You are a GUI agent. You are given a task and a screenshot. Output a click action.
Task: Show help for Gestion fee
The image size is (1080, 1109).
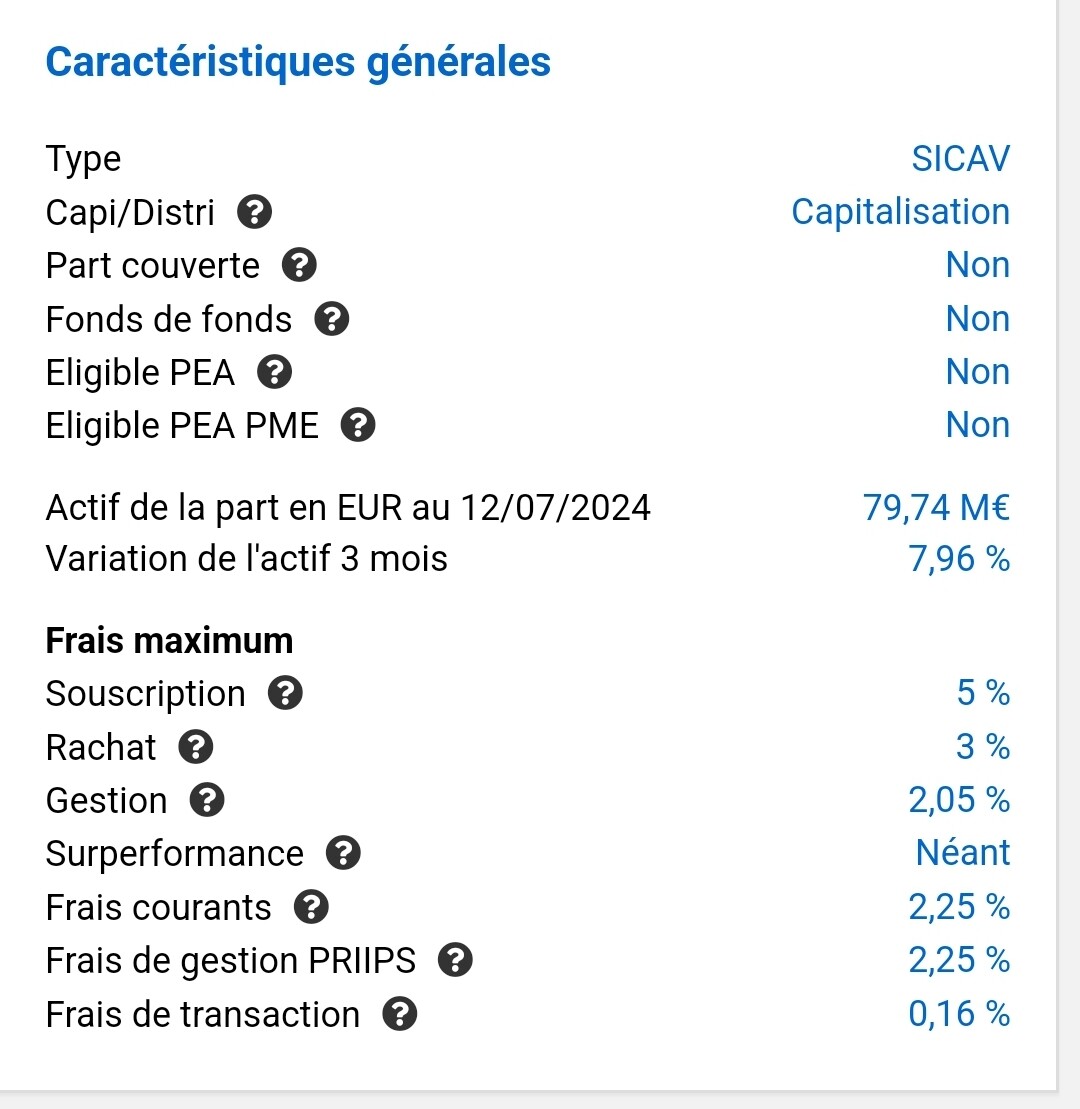[x=207, y=801]
